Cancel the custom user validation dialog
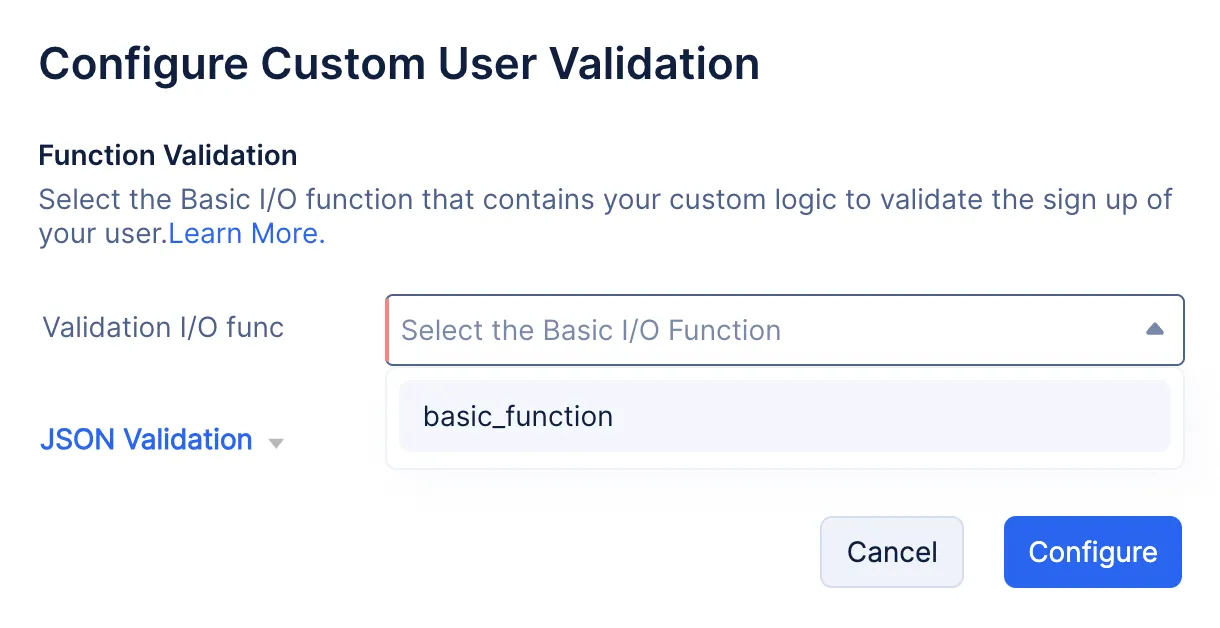This screenshot has width=1220, height=628. (892, 552)
